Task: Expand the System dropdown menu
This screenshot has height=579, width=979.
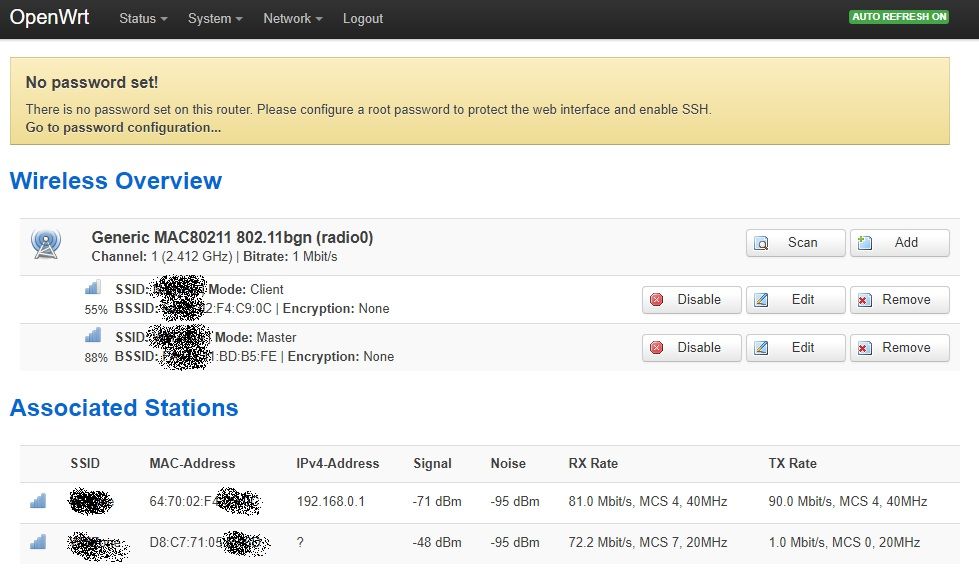Action: coord(215,19)
